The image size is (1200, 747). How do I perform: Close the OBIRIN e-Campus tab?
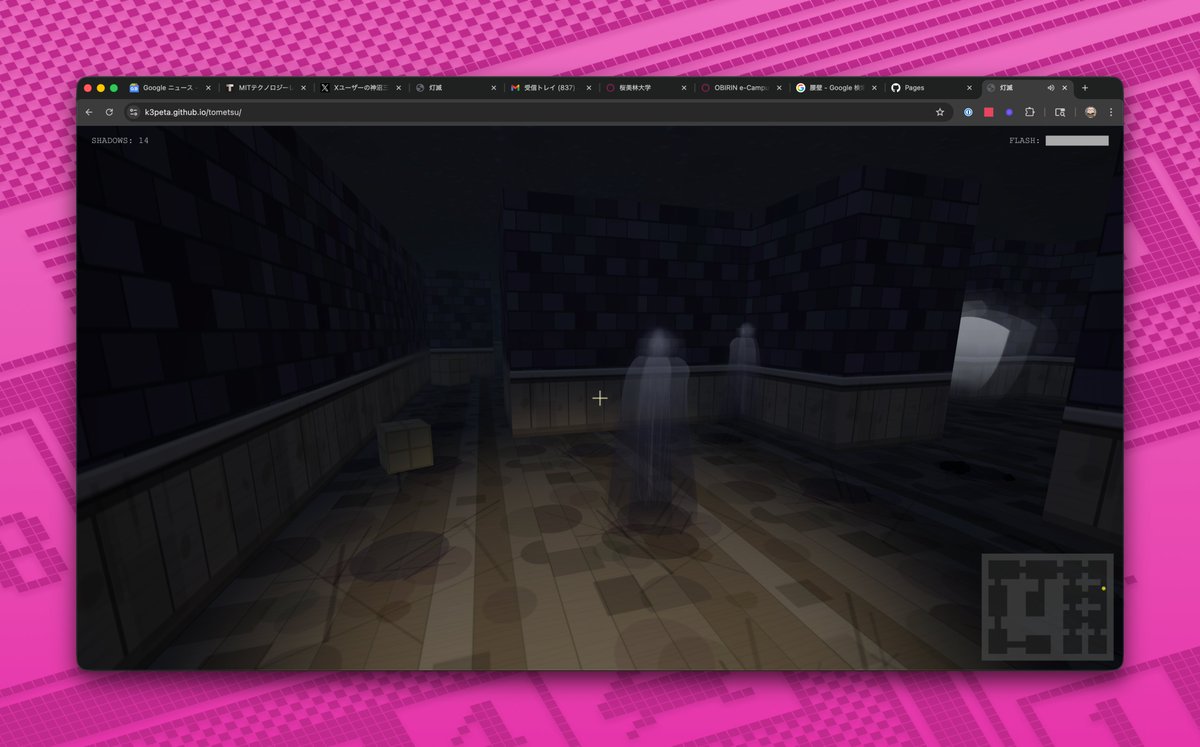779,88
